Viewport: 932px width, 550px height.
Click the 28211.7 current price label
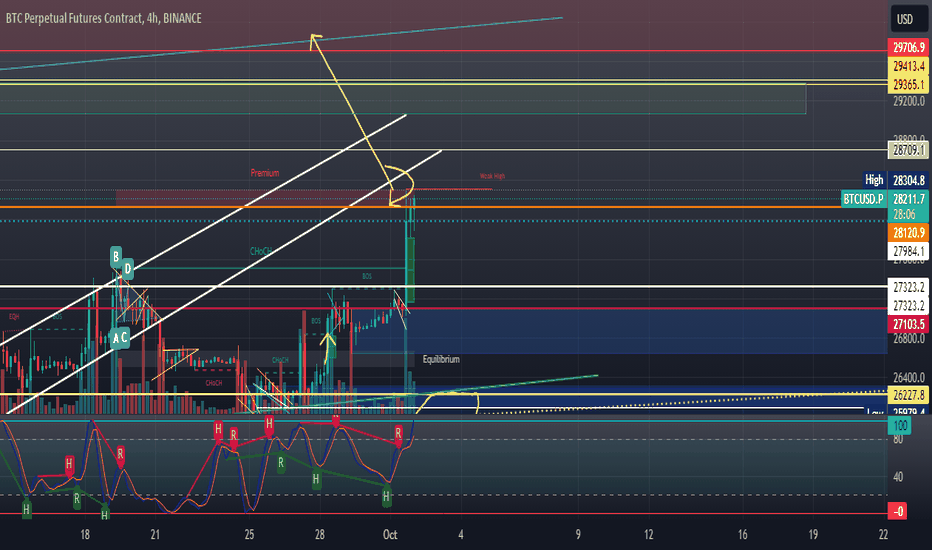tap(909, 199)
